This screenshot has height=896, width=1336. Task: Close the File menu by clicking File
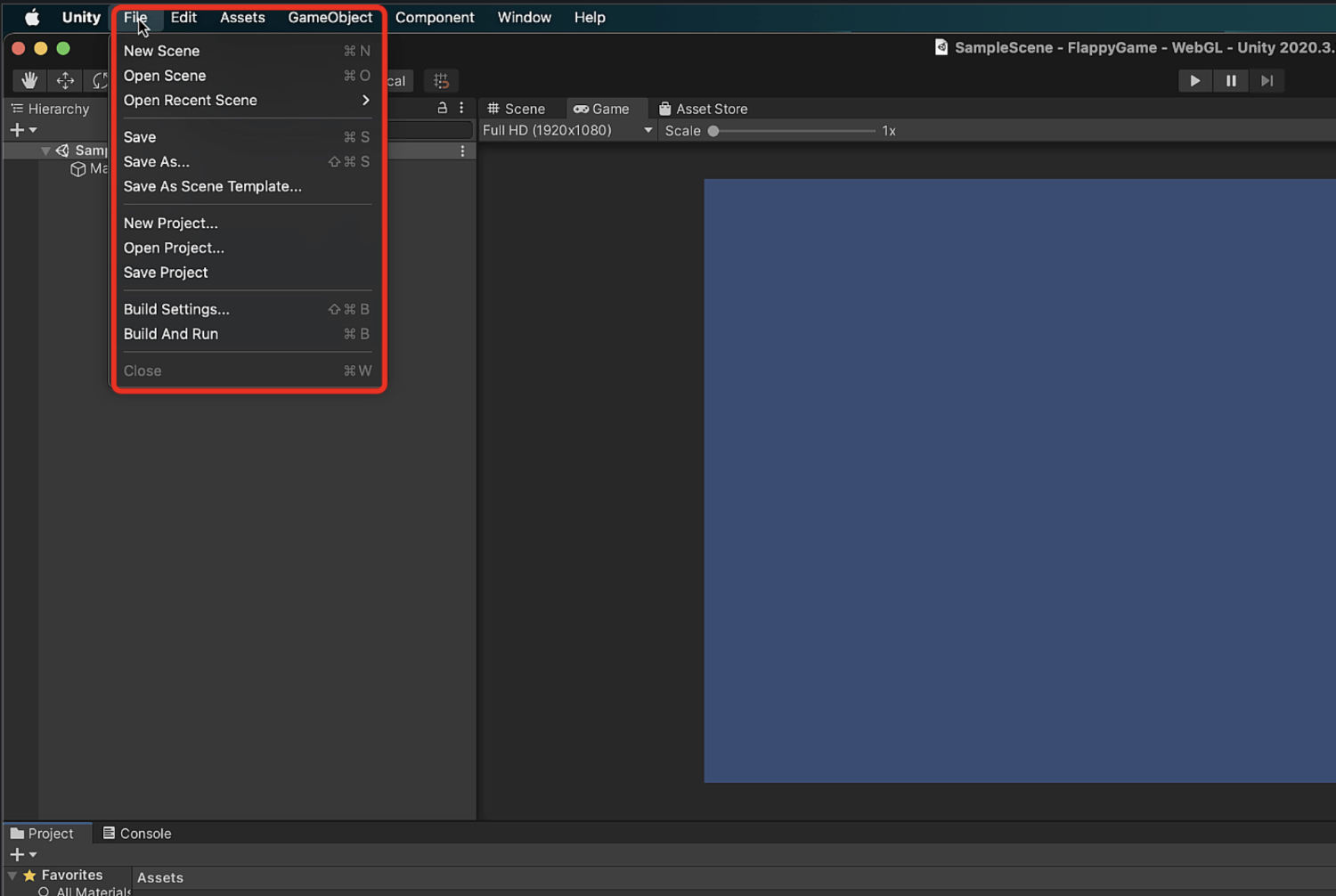135,17
